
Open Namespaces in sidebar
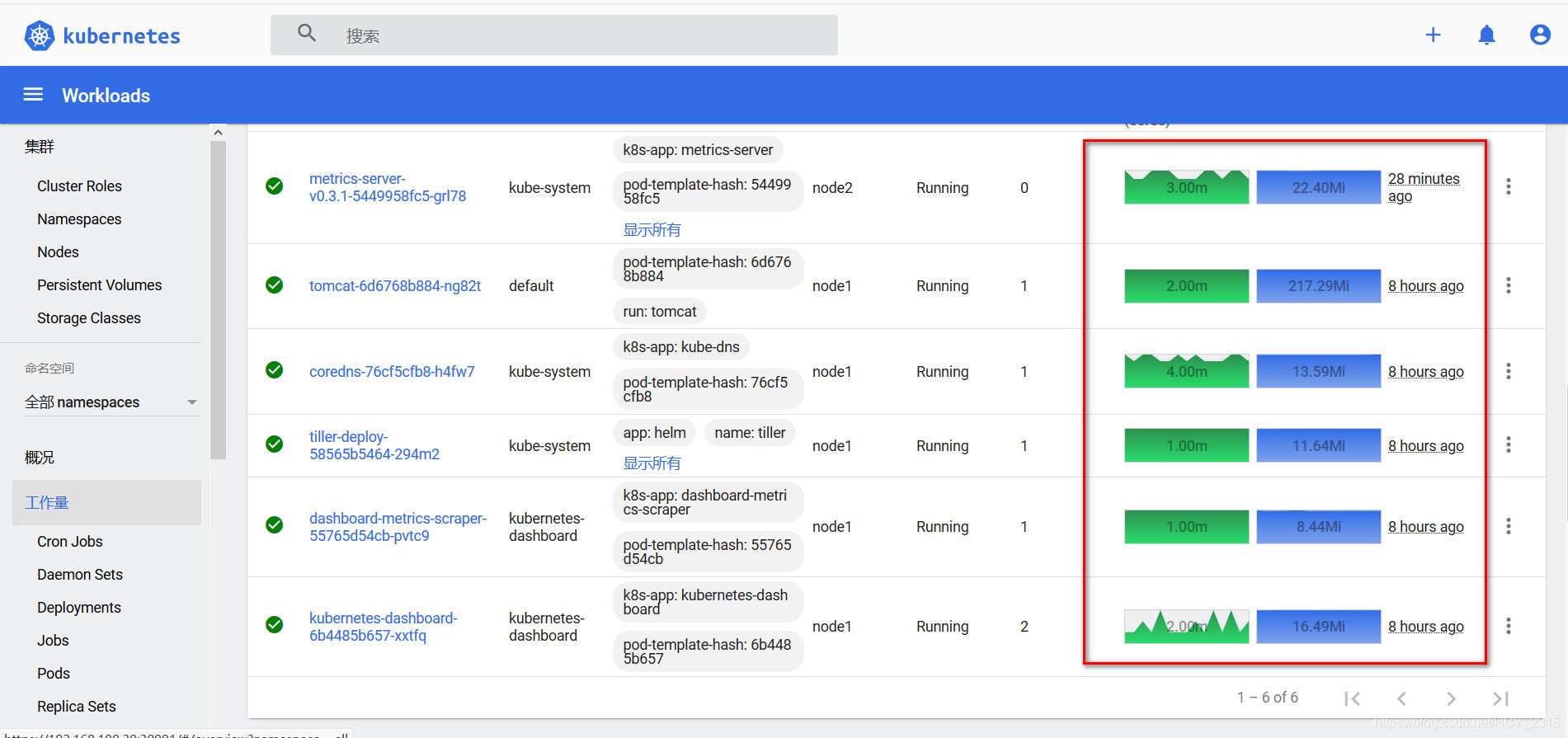point(79,219)
